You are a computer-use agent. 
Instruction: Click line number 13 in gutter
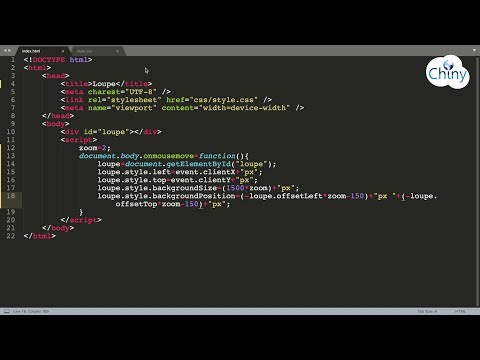click(11, 156)
